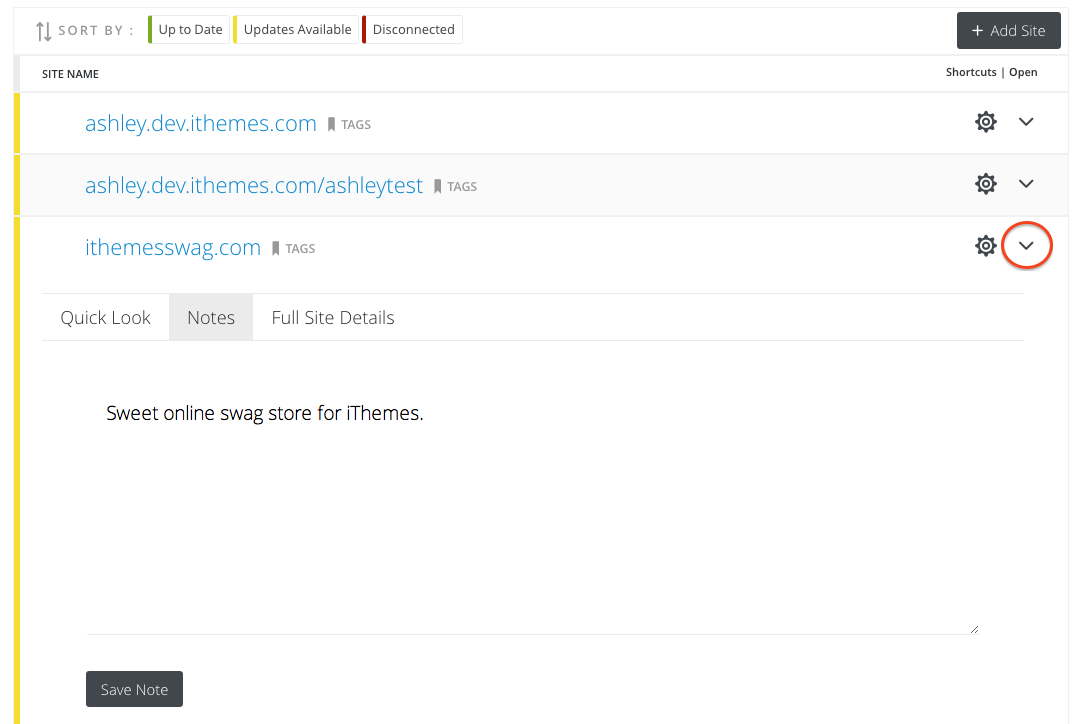Select the Notes tab

point(211,317)
